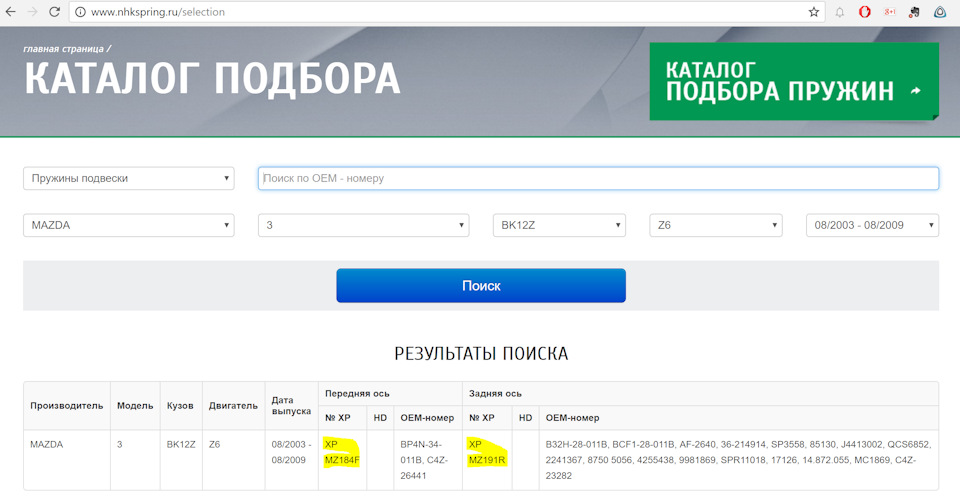This screenshot has width=960, height=500.
Task: Click the Производитель column header
Action: (x=67, y=406)
